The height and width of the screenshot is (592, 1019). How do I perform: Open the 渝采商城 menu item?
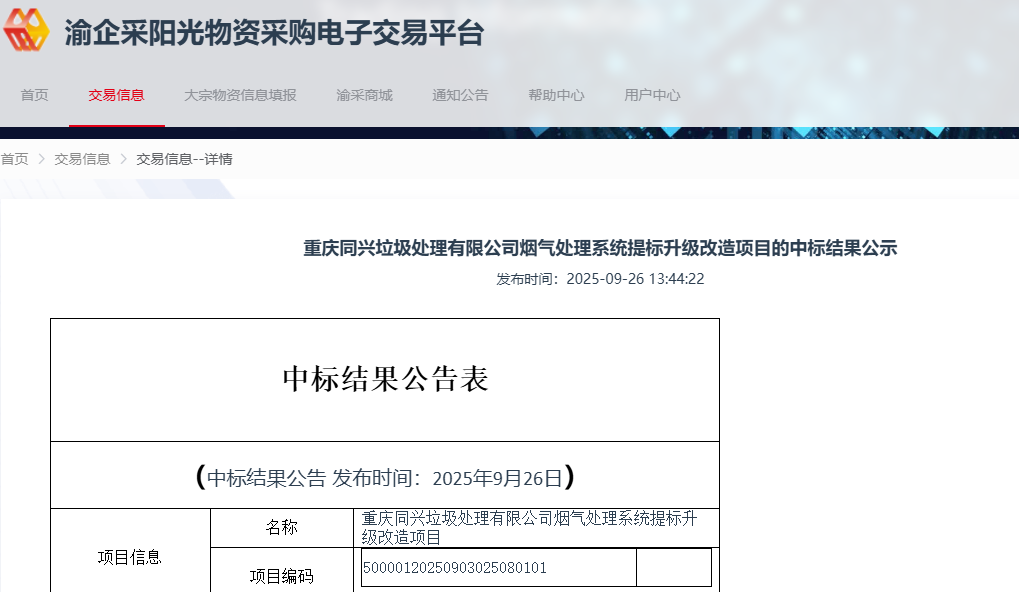(x=364, y=95)
